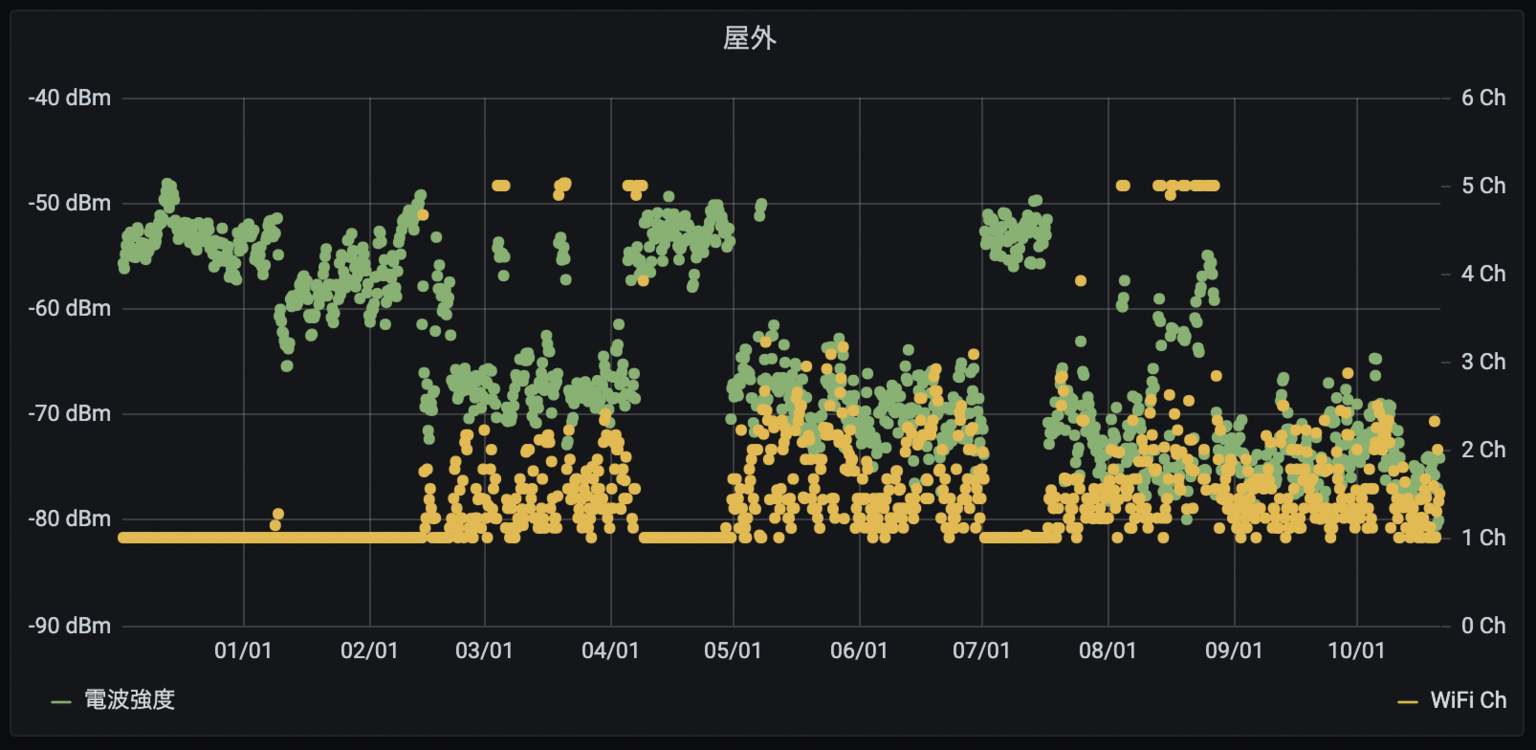Click the -60 dBm axis label

click(69, 308)
